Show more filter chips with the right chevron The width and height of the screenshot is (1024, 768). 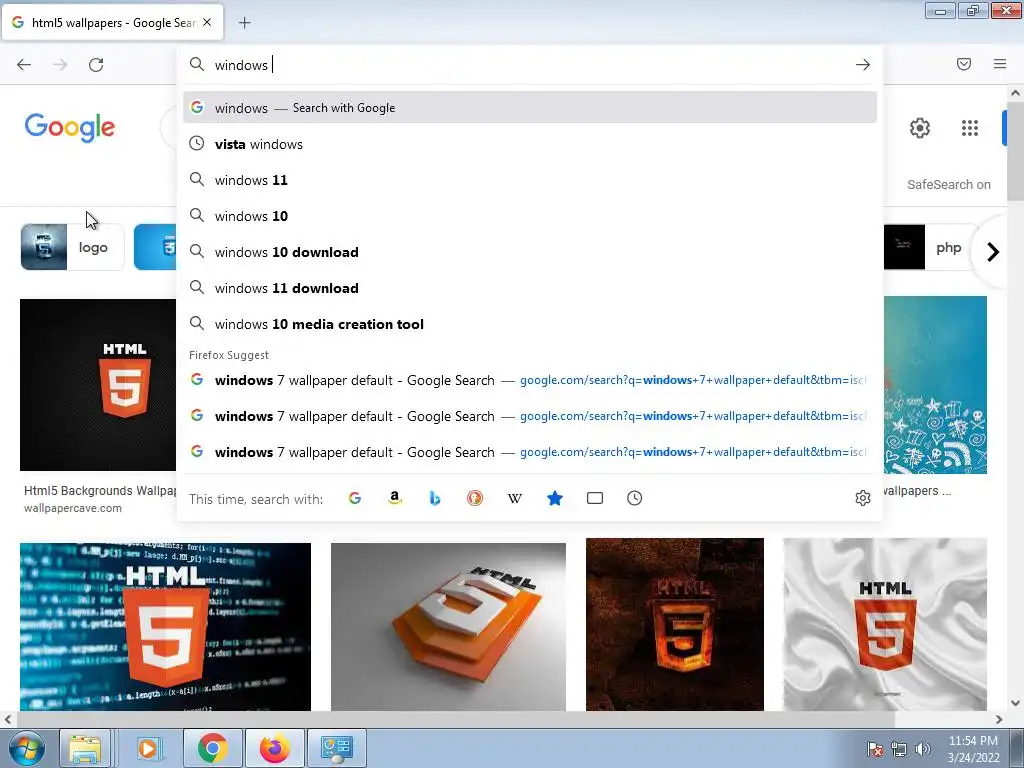coord(993,251)
